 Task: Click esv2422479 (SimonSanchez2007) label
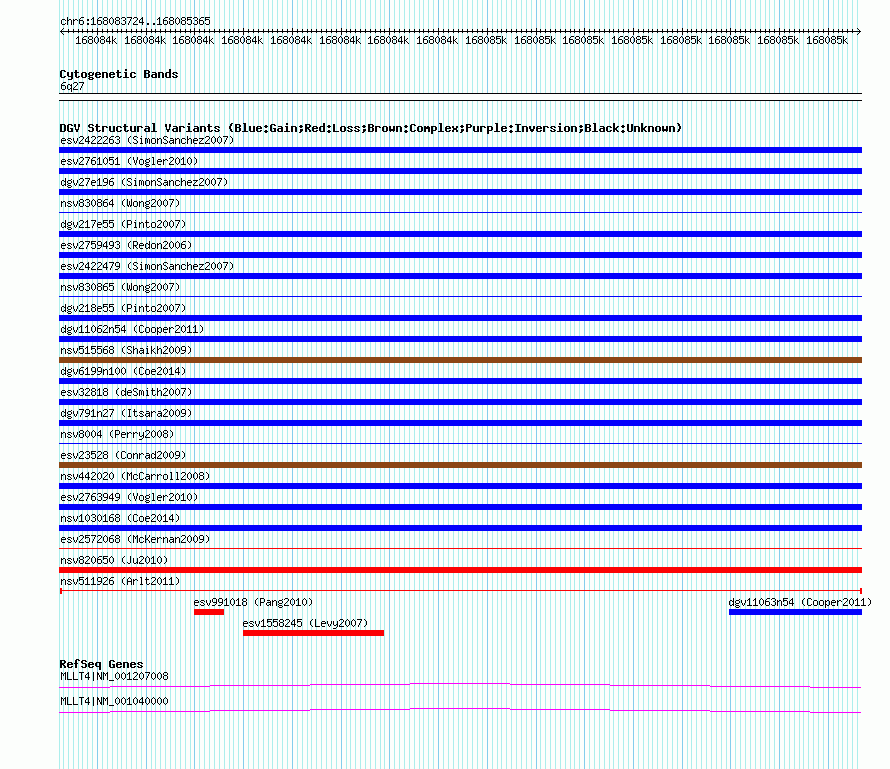[x=147, y=266]
